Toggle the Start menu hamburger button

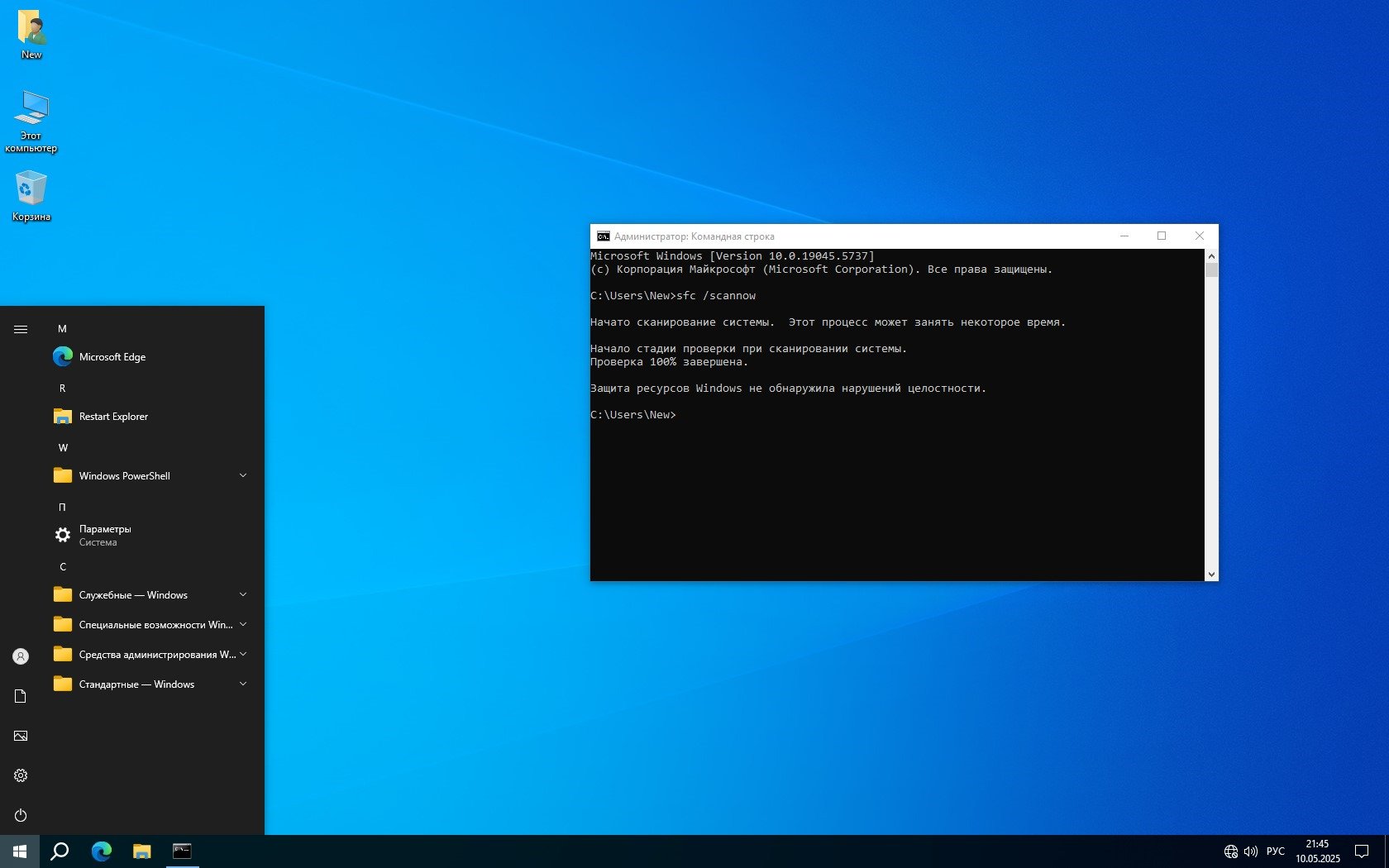[21, 329]
